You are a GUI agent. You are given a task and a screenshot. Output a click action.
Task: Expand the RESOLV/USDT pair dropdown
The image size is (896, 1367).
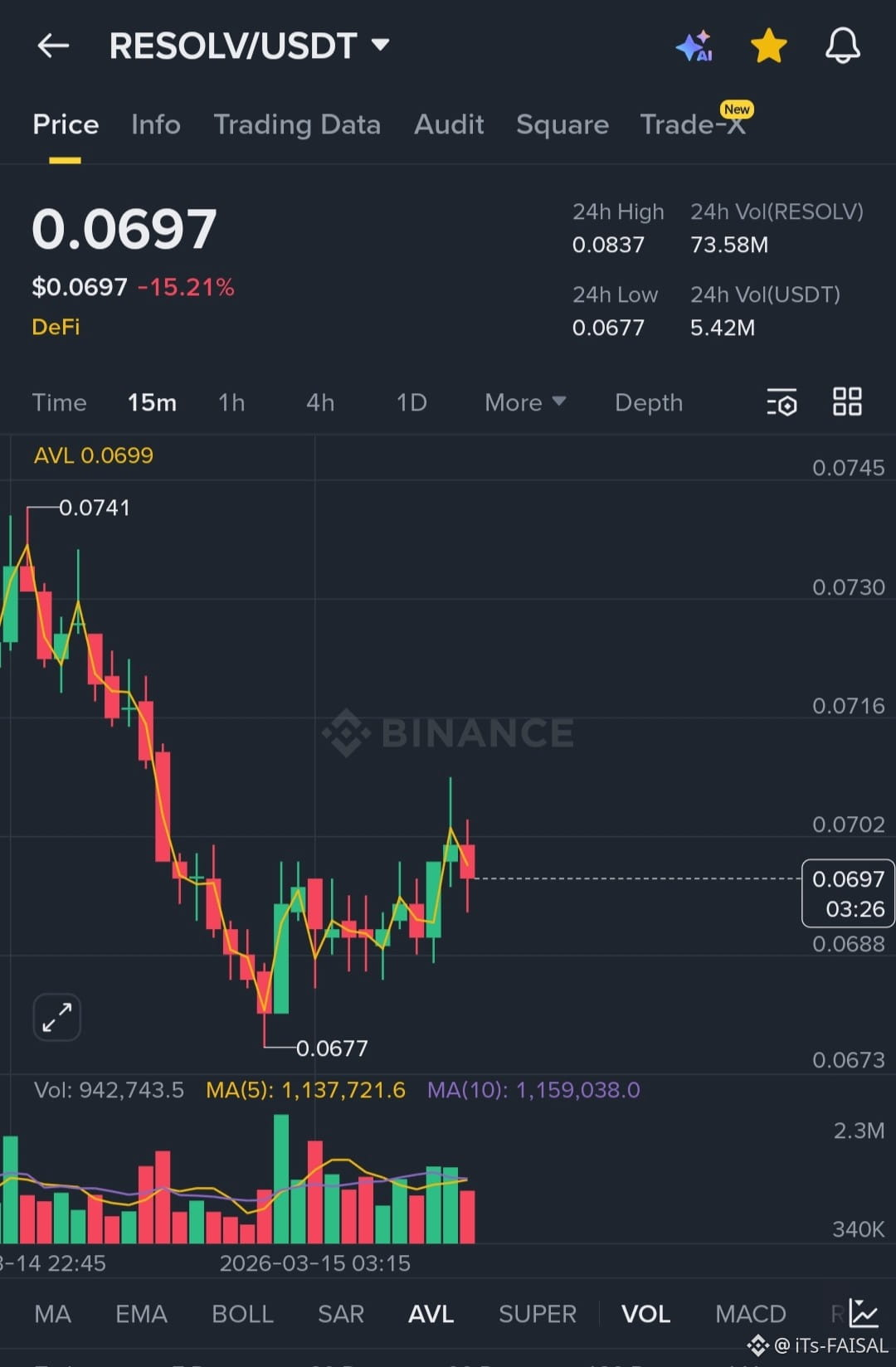[381, 45]
